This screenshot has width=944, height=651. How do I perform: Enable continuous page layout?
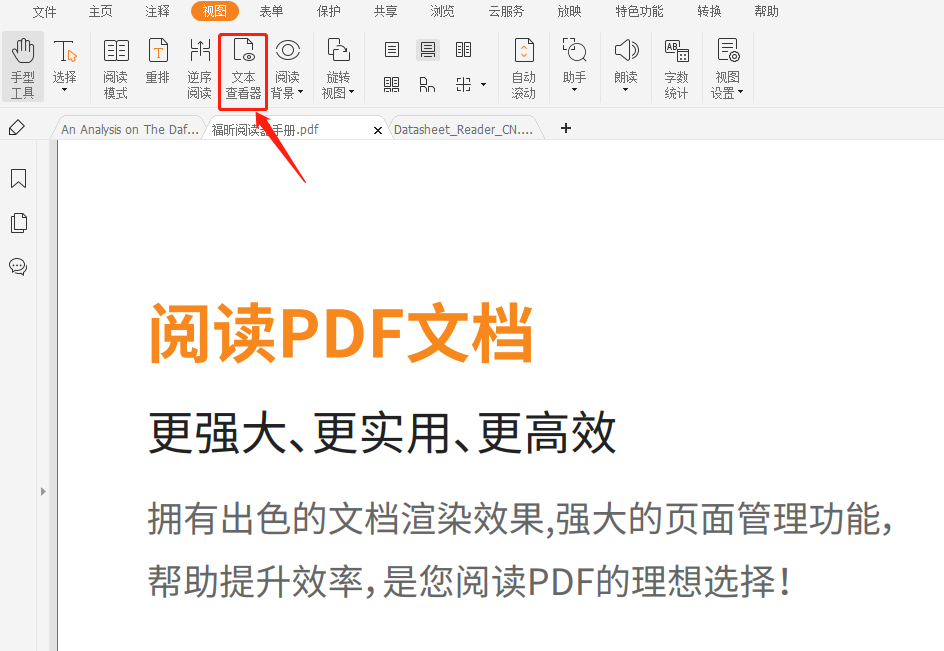pos(428,49)
